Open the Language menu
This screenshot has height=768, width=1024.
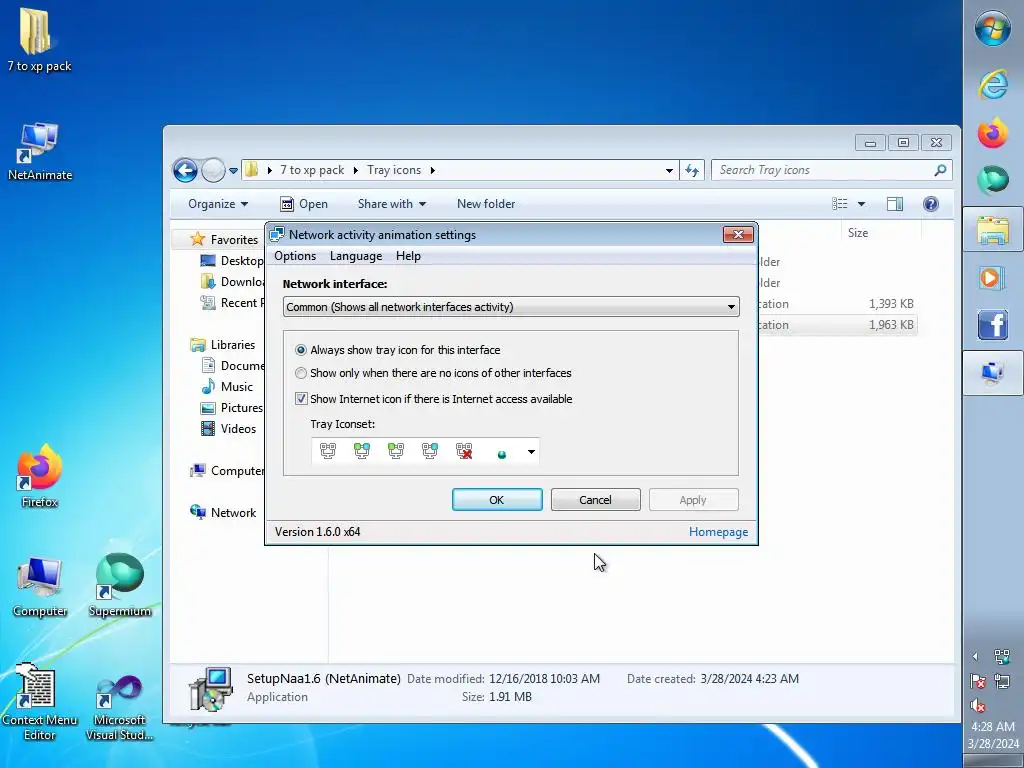click(x=356, y=256)
